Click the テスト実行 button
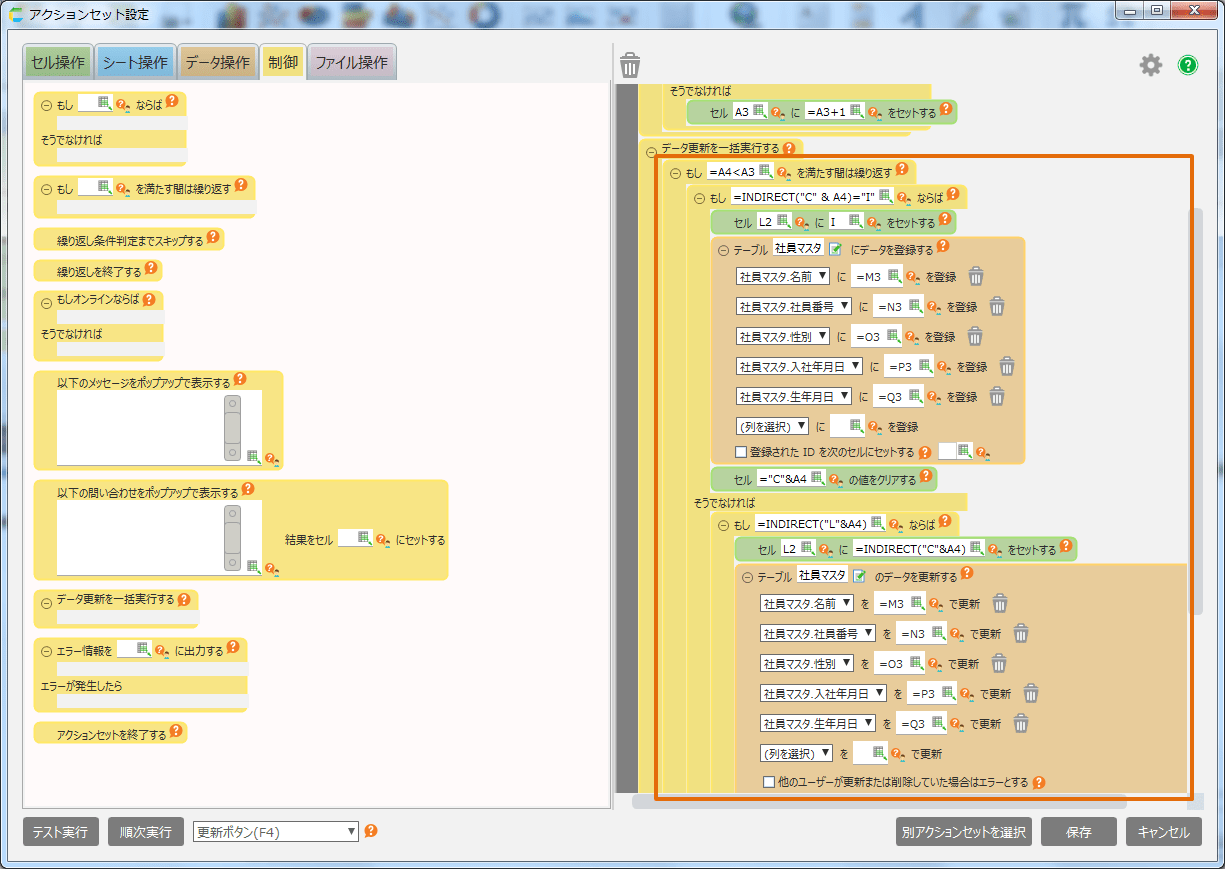This screenshot has height=869, width=1225. click(x=60, y=832)
